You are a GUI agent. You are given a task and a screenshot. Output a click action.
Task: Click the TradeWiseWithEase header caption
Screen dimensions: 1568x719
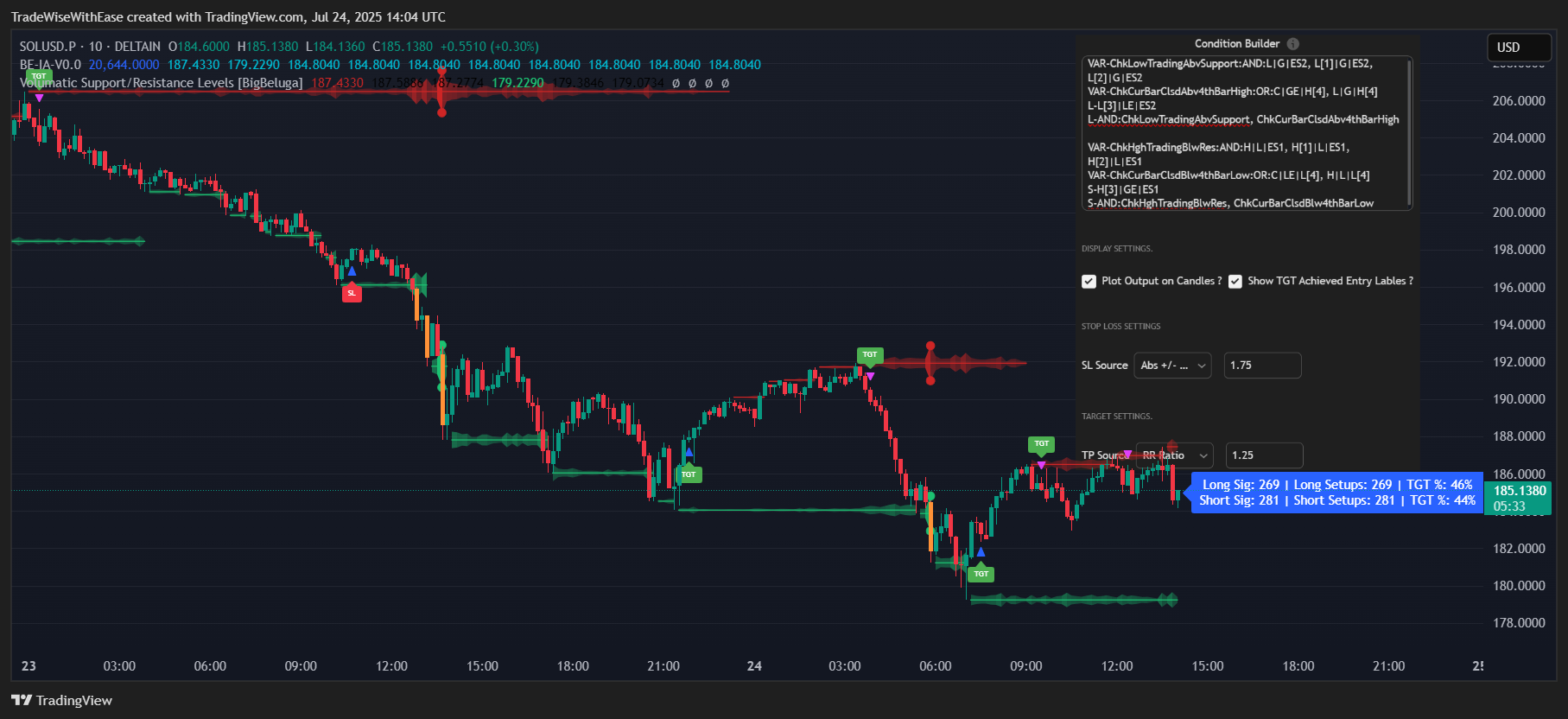228,17
